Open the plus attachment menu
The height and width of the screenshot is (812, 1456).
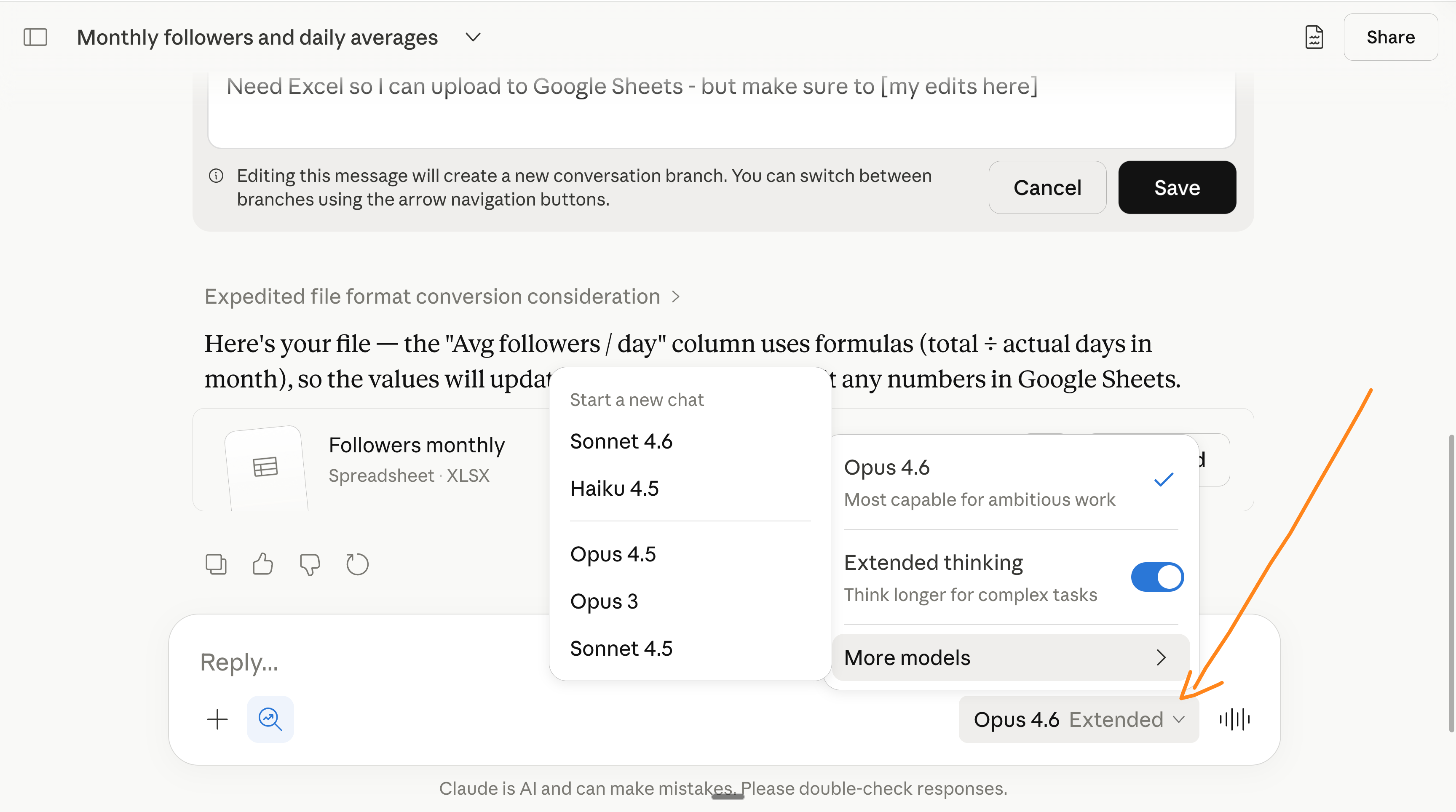217,719
